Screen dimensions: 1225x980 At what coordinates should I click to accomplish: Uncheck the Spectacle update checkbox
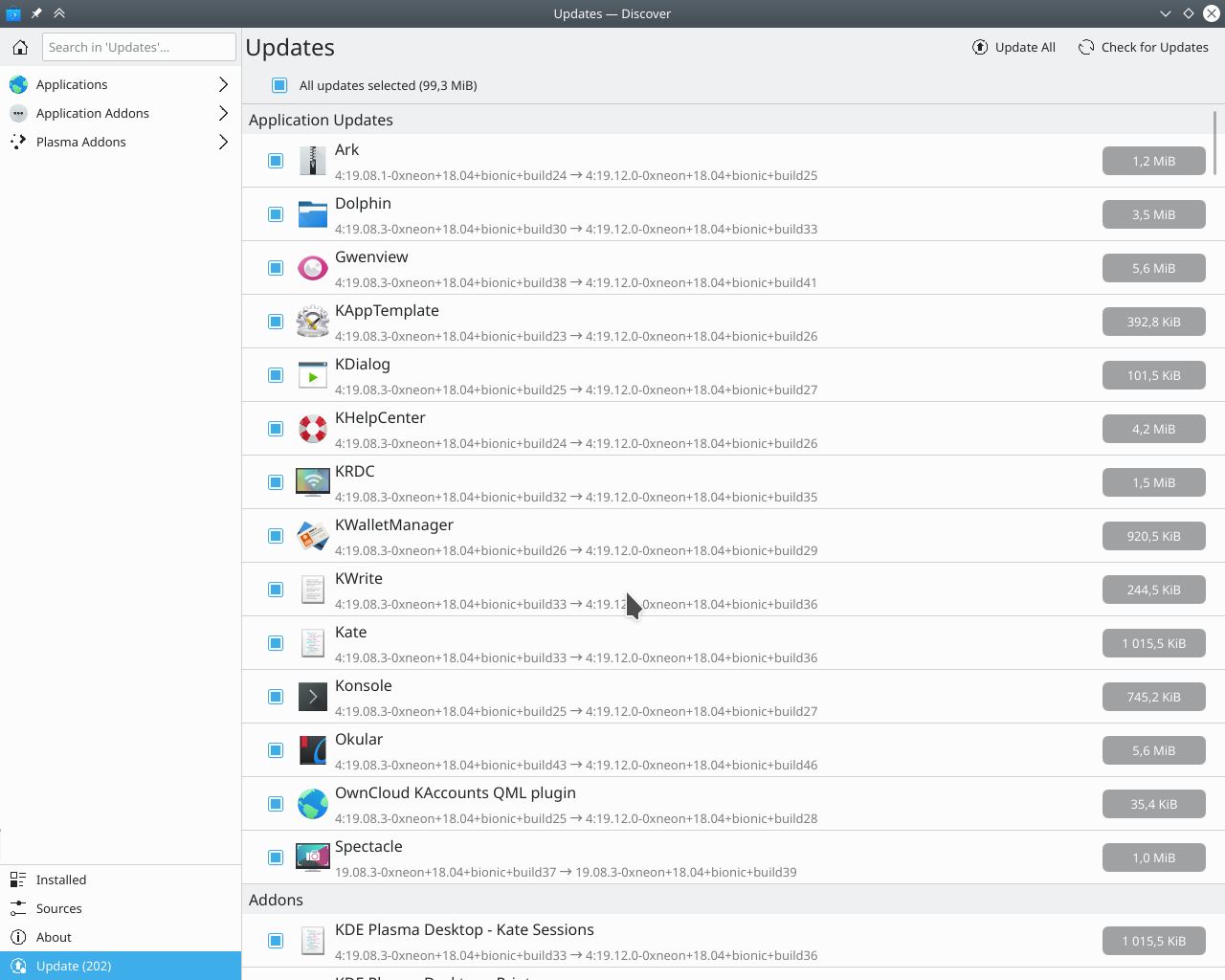click(276, 857)
